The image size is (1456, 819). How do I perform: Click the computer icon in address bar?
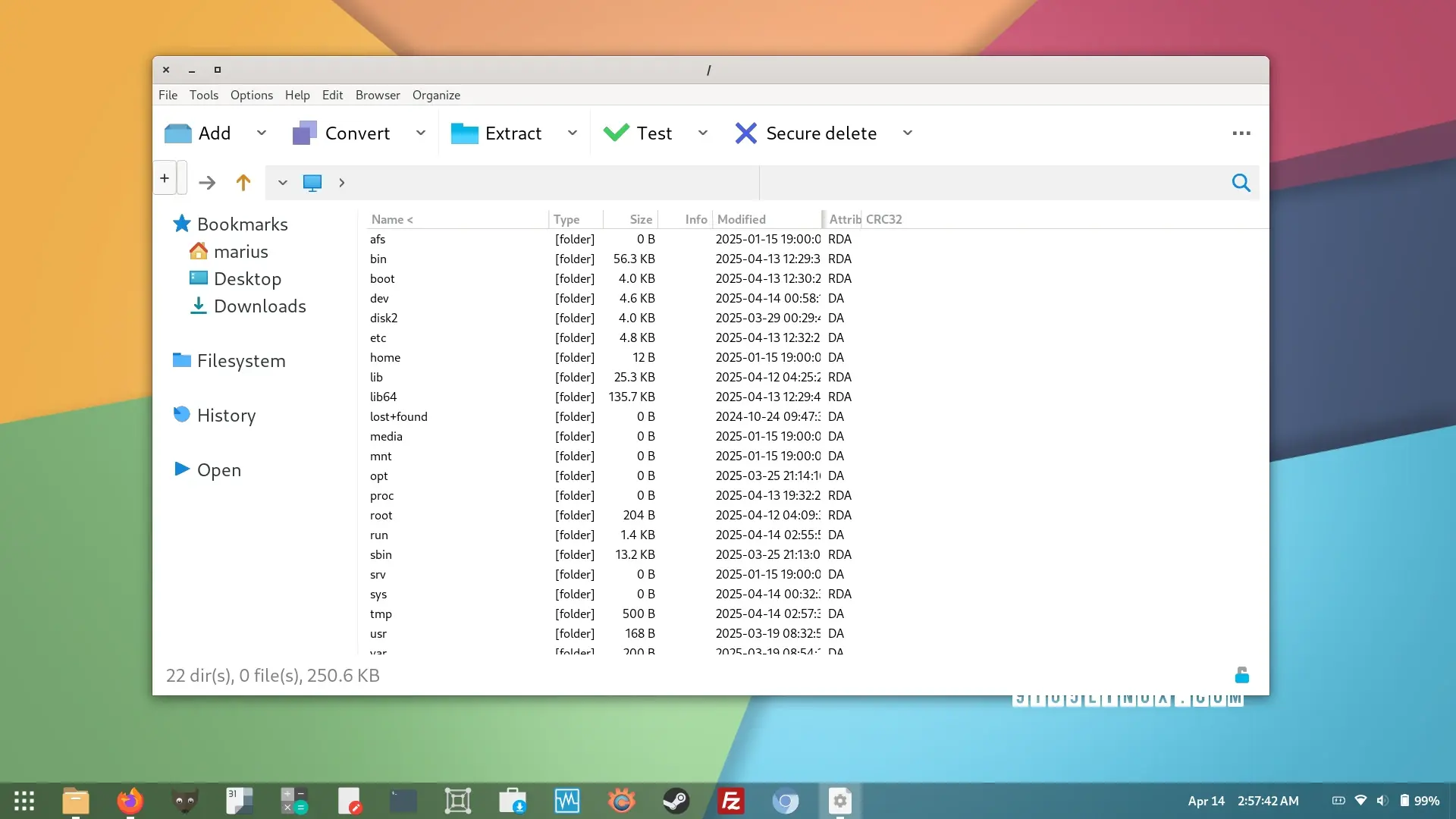coord(312,183)
